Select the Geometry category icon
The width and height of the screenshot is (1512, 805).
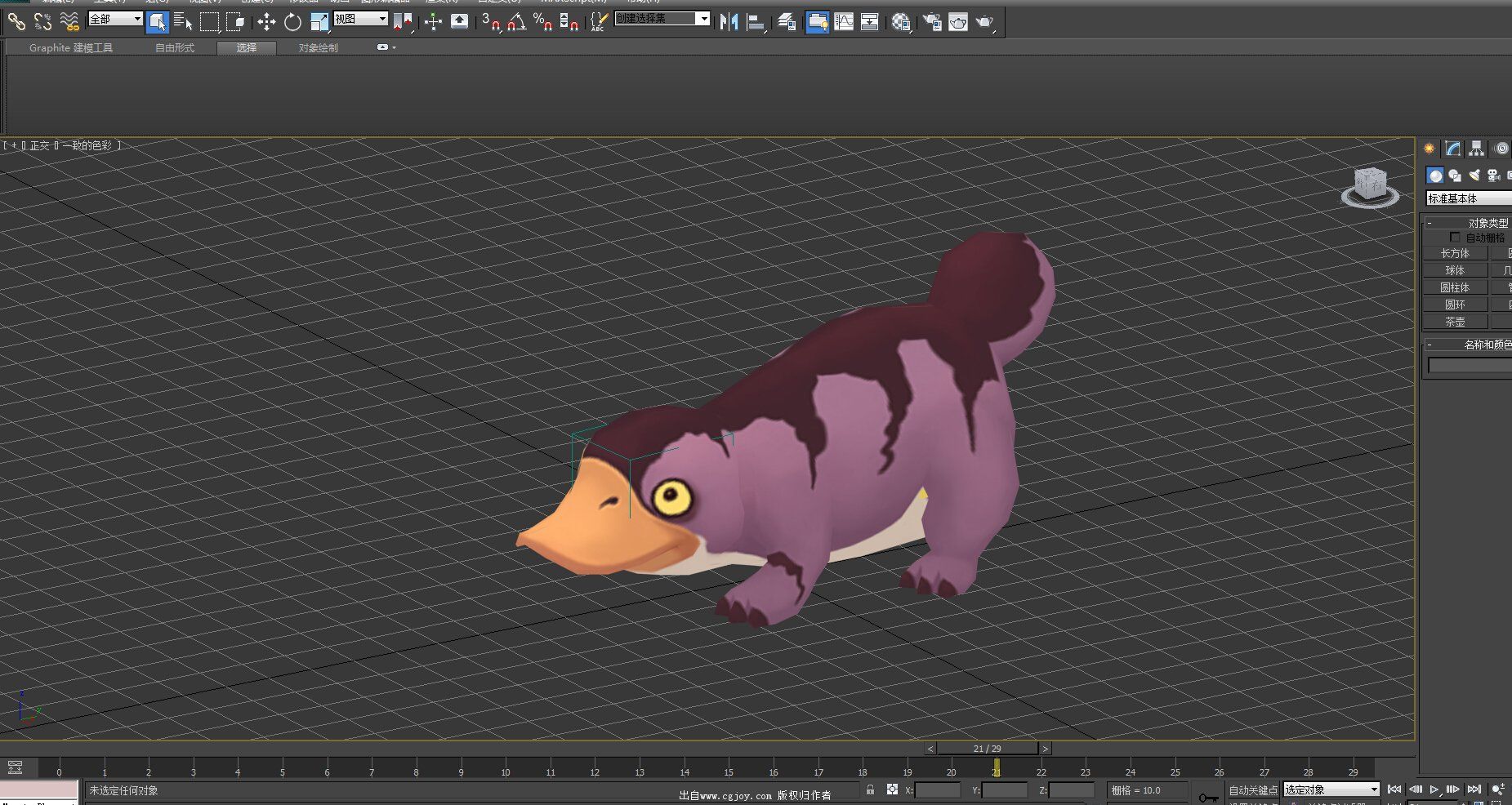1435,176
